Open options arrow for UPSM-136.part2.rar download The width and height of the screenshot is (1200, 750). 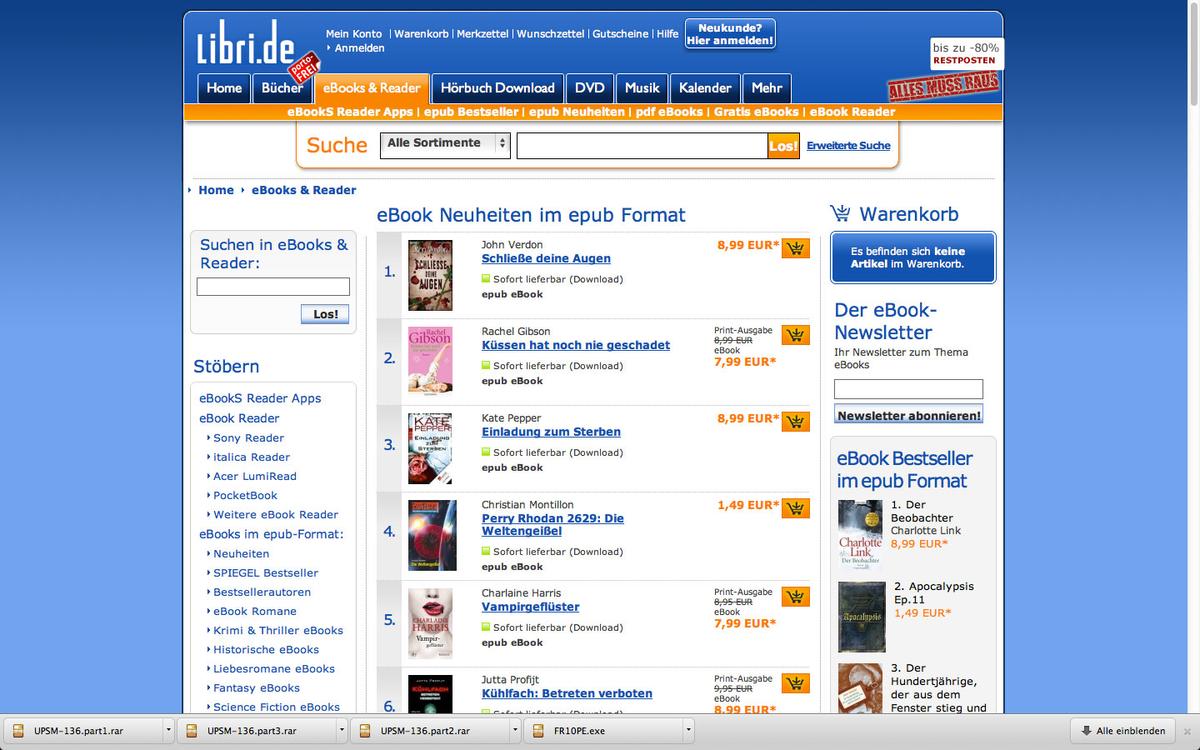[514, 731]
